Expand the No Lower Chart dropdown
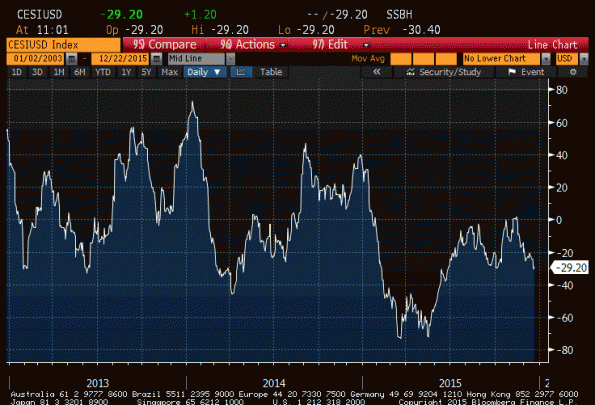 (x=546, y=59)
